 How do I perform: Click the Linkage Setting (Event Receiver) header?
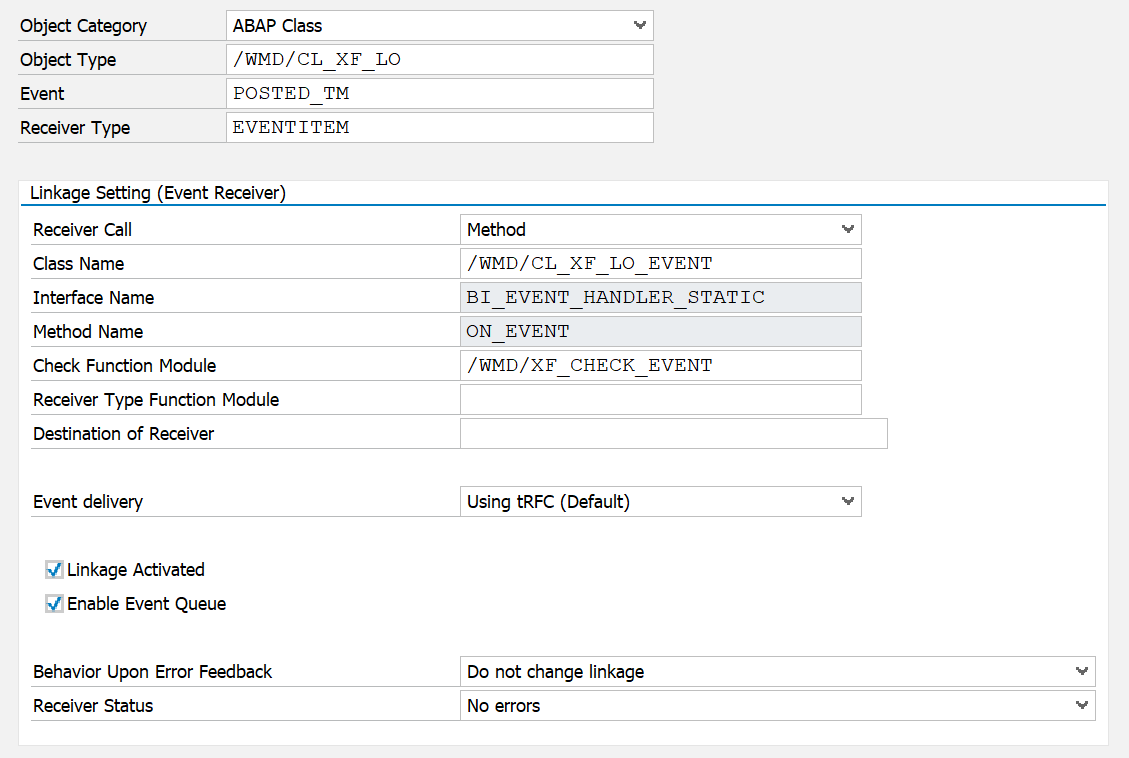click(158, 193)
